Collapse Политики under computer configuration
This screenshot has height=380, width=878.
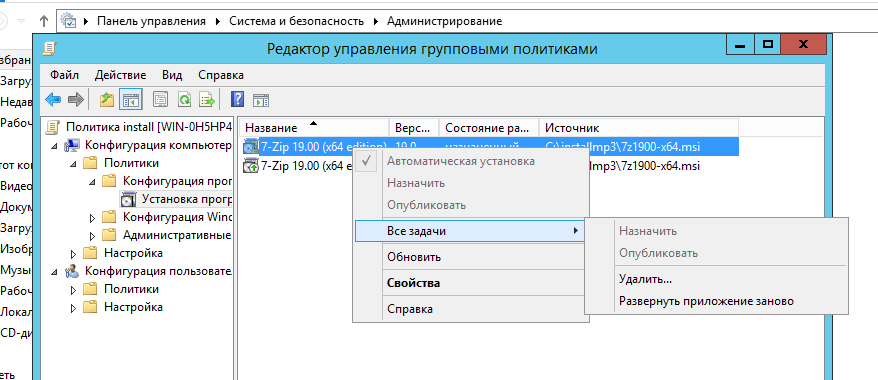pyautogui.click(x=73, y=164)
